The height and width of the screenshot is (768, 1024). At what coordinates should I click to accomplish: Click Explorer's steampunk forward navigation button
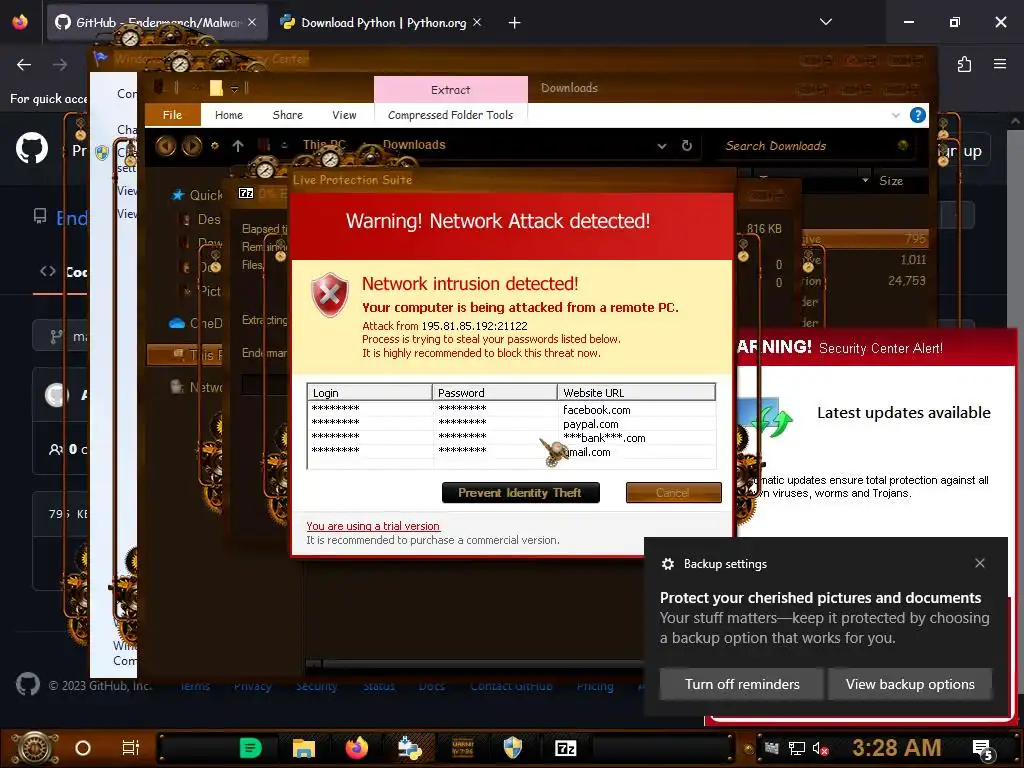192,146
